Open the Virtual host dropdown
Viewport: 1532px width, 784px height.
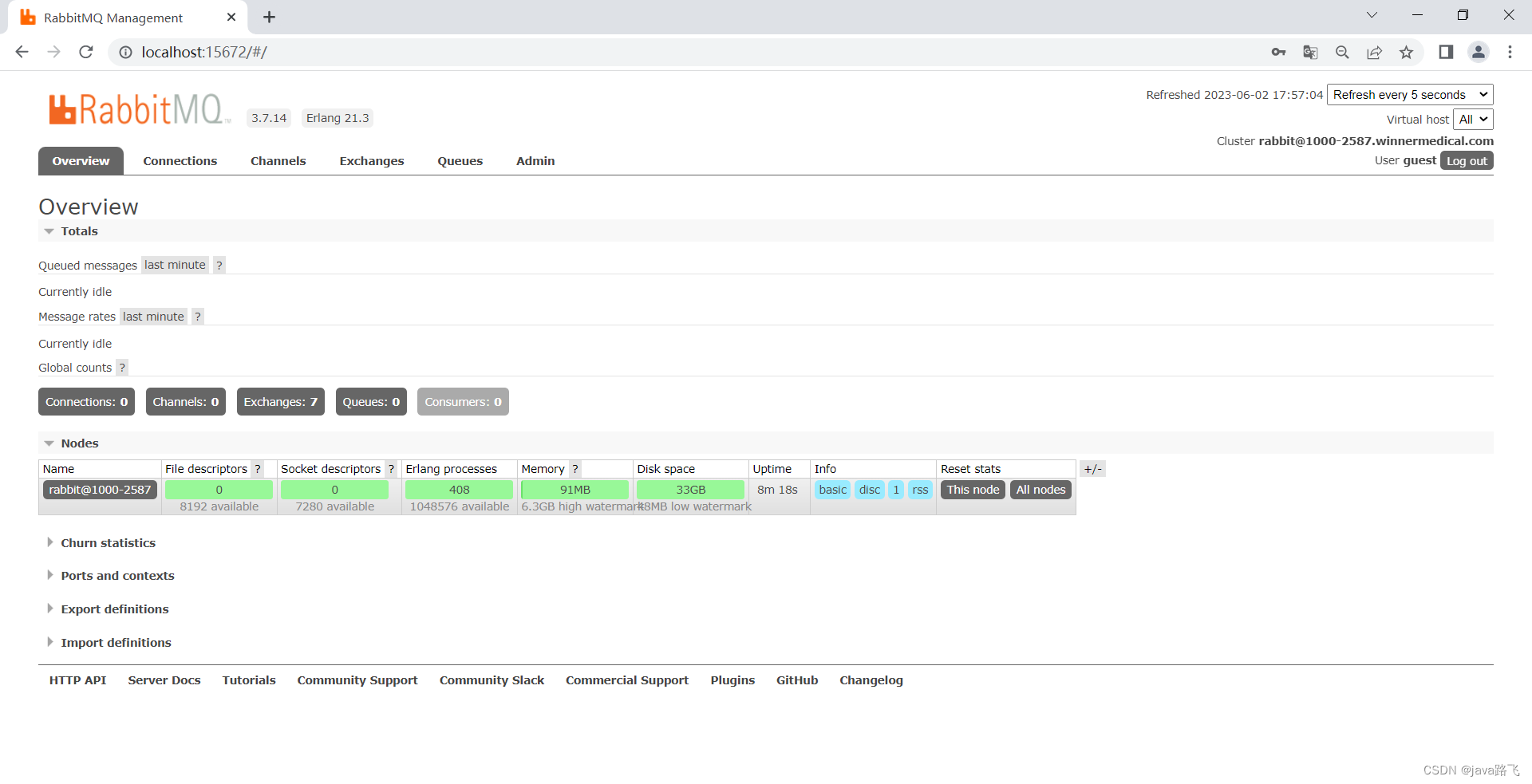pyautogui.click(x=1473, y=120)
